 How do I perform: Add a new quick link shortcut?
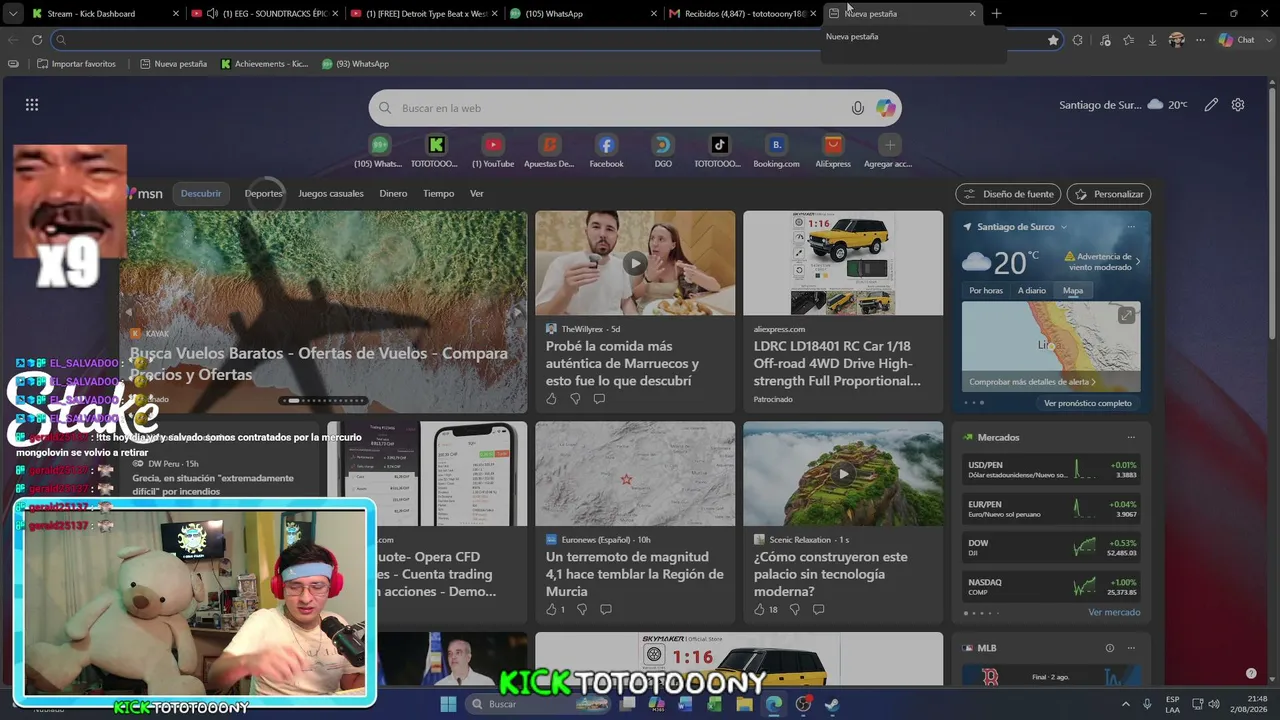click(889, 152)
